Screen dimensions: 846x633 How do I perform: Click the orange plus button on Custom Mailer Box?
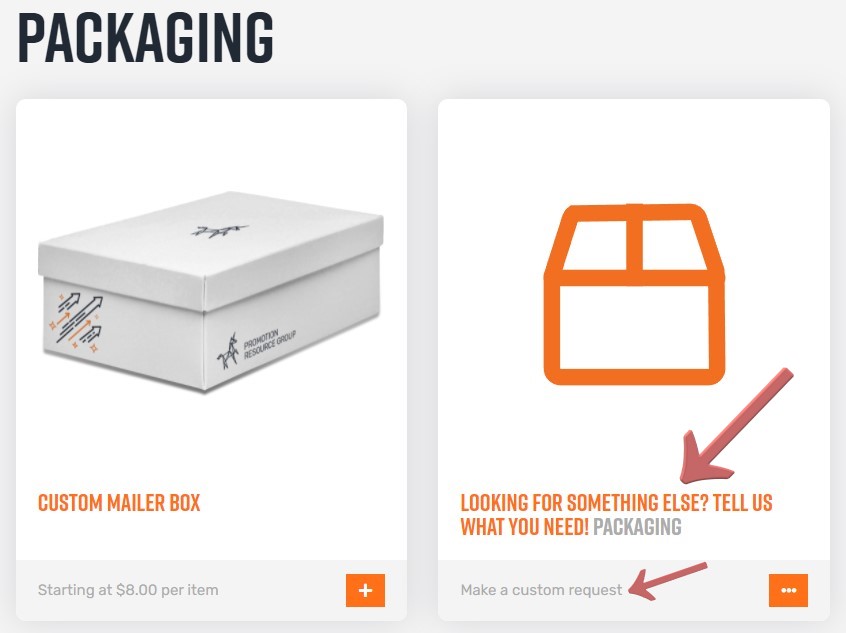tap(365, 590)
